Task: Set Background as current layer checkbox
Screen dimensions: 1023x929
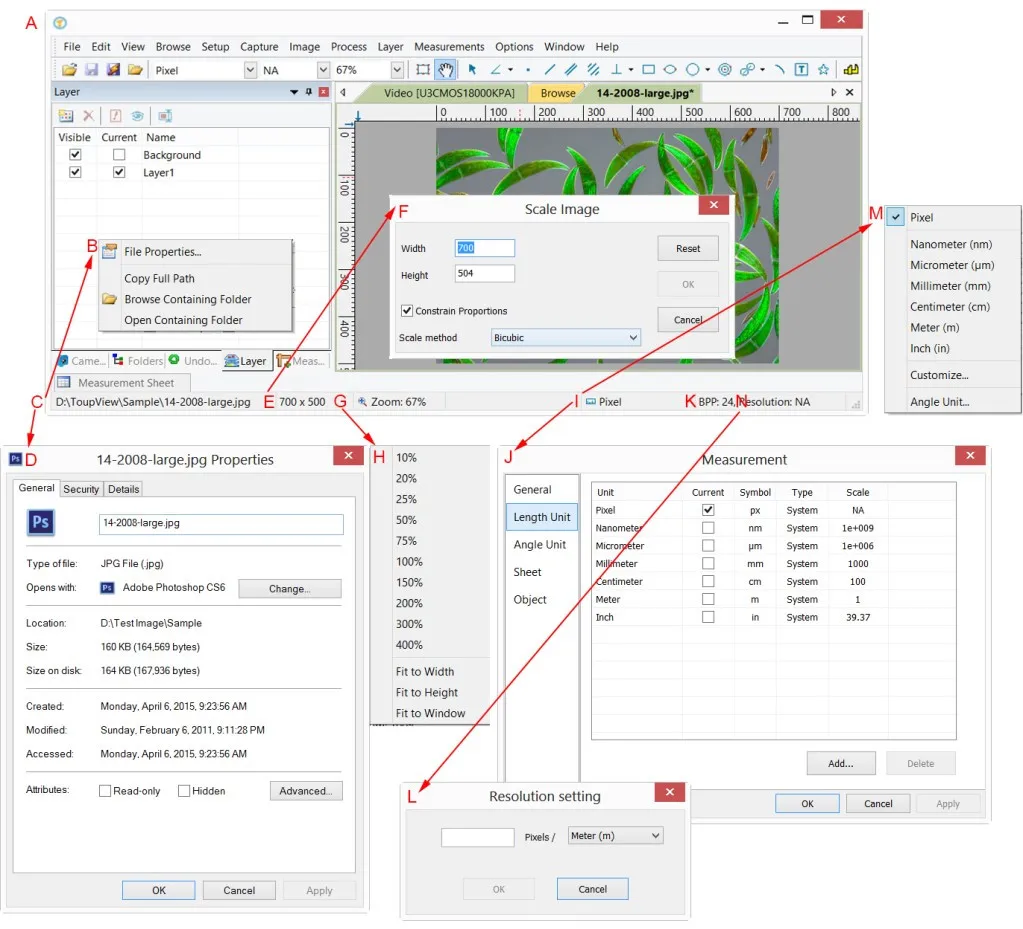Action: 119,155
